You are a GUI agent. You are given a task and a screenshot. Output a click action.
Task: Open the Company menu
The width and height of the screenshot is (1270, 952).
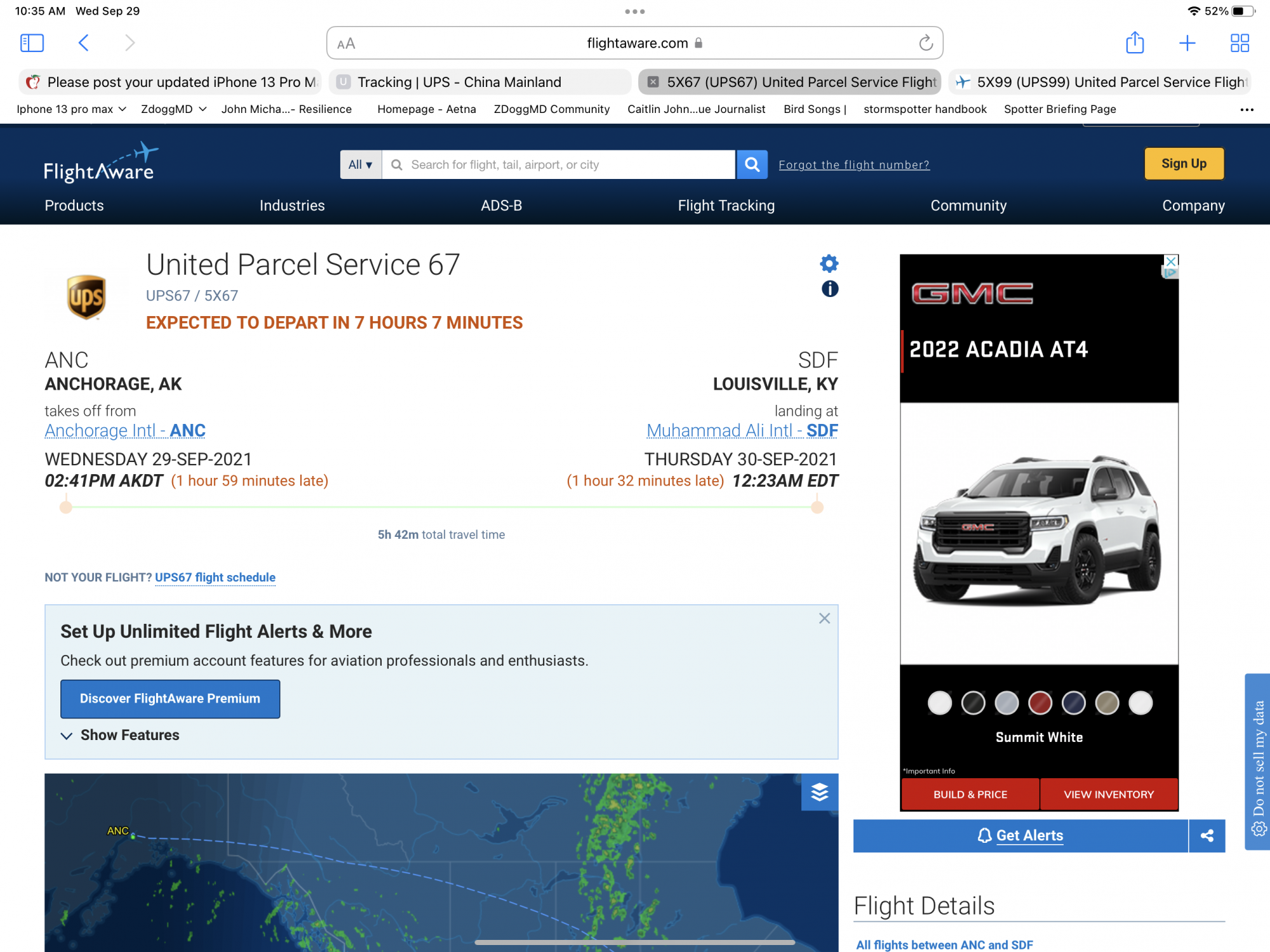tap(1193, 206)
